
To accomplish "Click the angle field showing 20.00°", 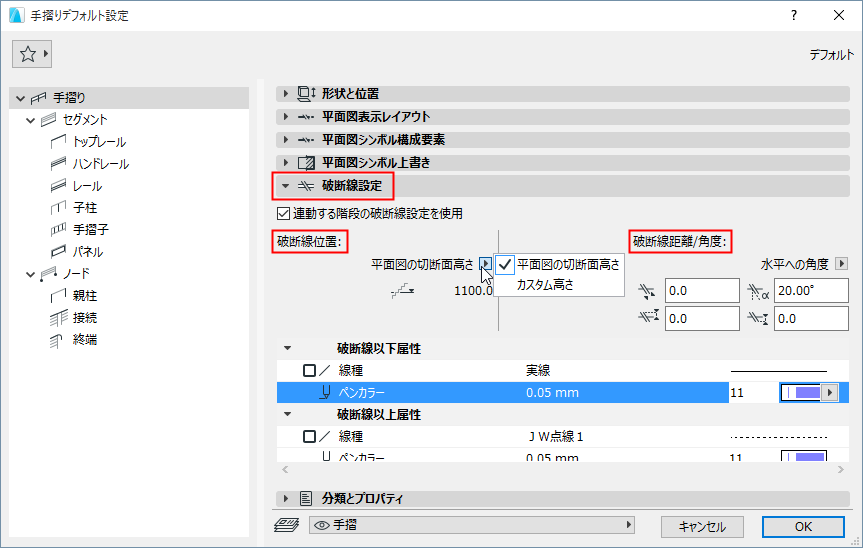I will (x=811, y=291).
